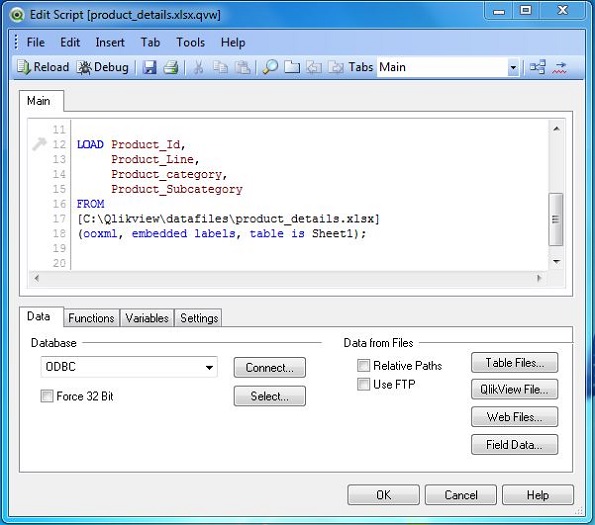Confirm with the OK button
595x525 pixels.
383,495
